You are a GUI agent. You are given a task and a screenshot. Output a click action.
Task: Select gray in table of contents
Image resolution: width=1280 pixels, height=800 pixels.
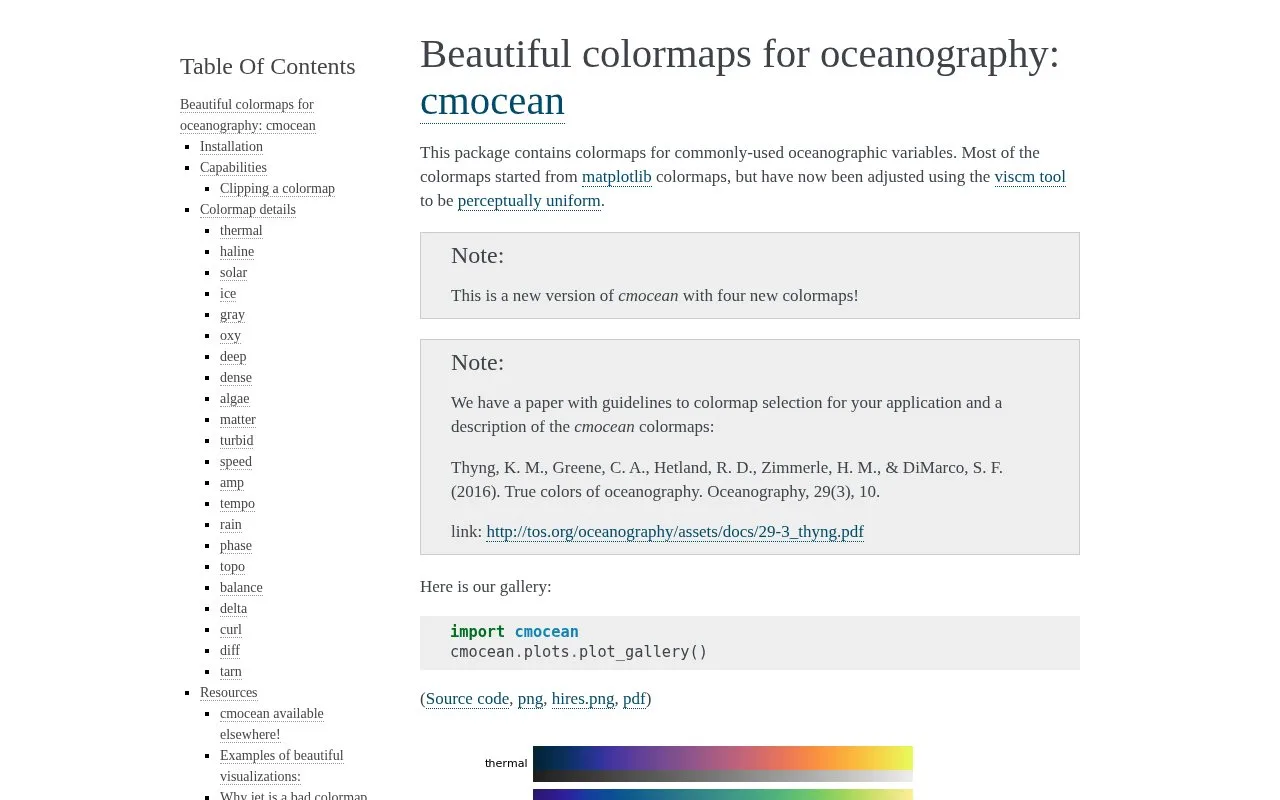click(232, 315)
